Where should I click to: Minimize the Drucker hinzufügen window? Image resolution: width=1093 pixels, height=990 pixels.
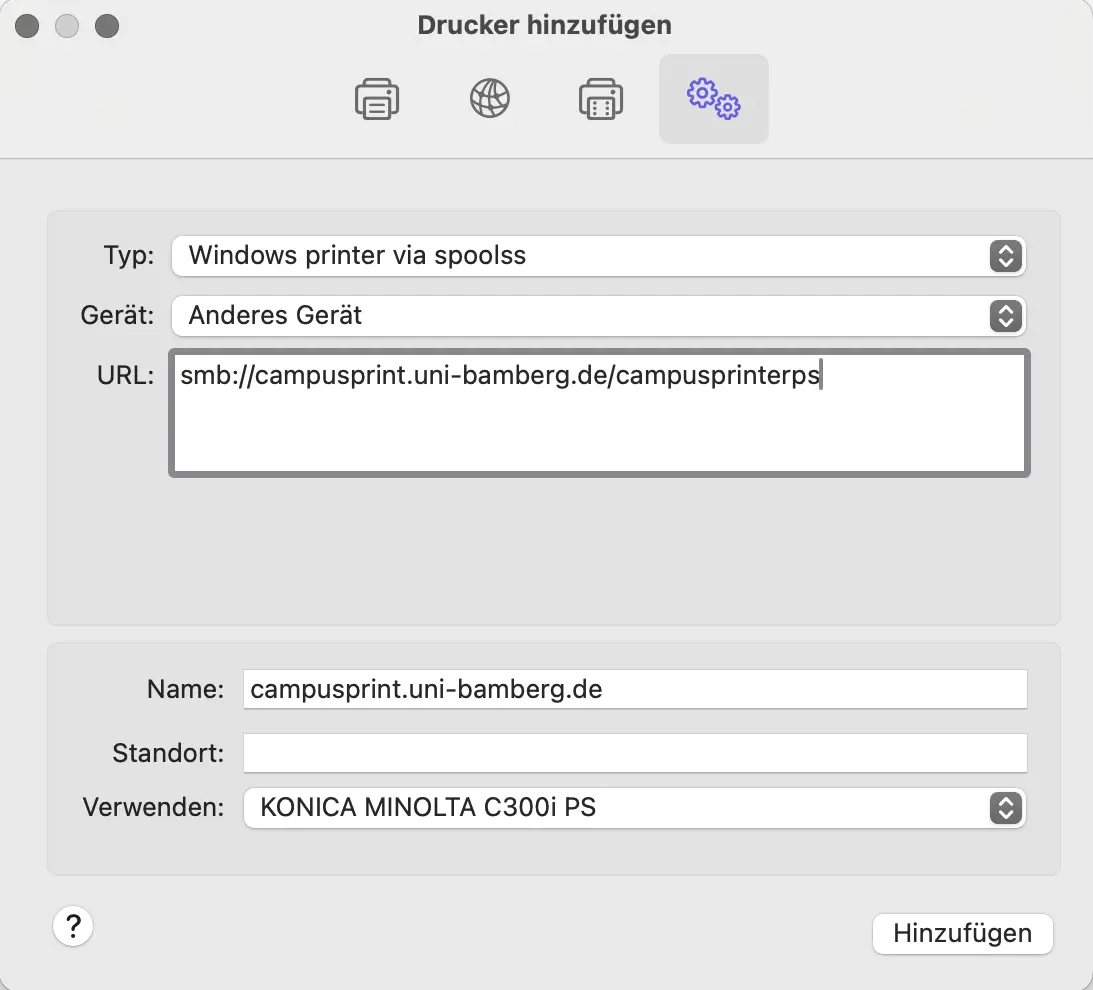[x=67, y=26]
